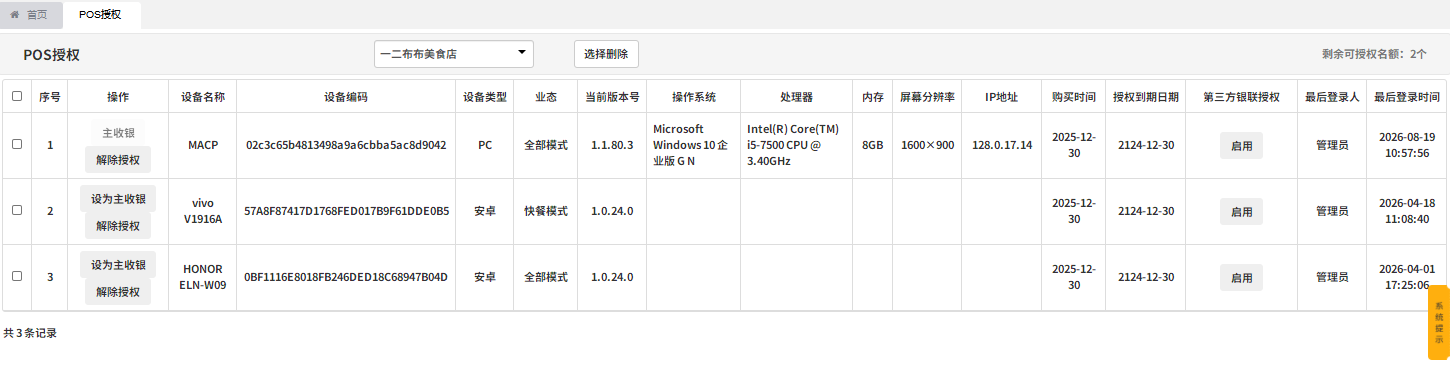Click the 购买时间 column header
This screenshot has height=377, width=1450.
pyautogui.click(x=1073, y=97)
